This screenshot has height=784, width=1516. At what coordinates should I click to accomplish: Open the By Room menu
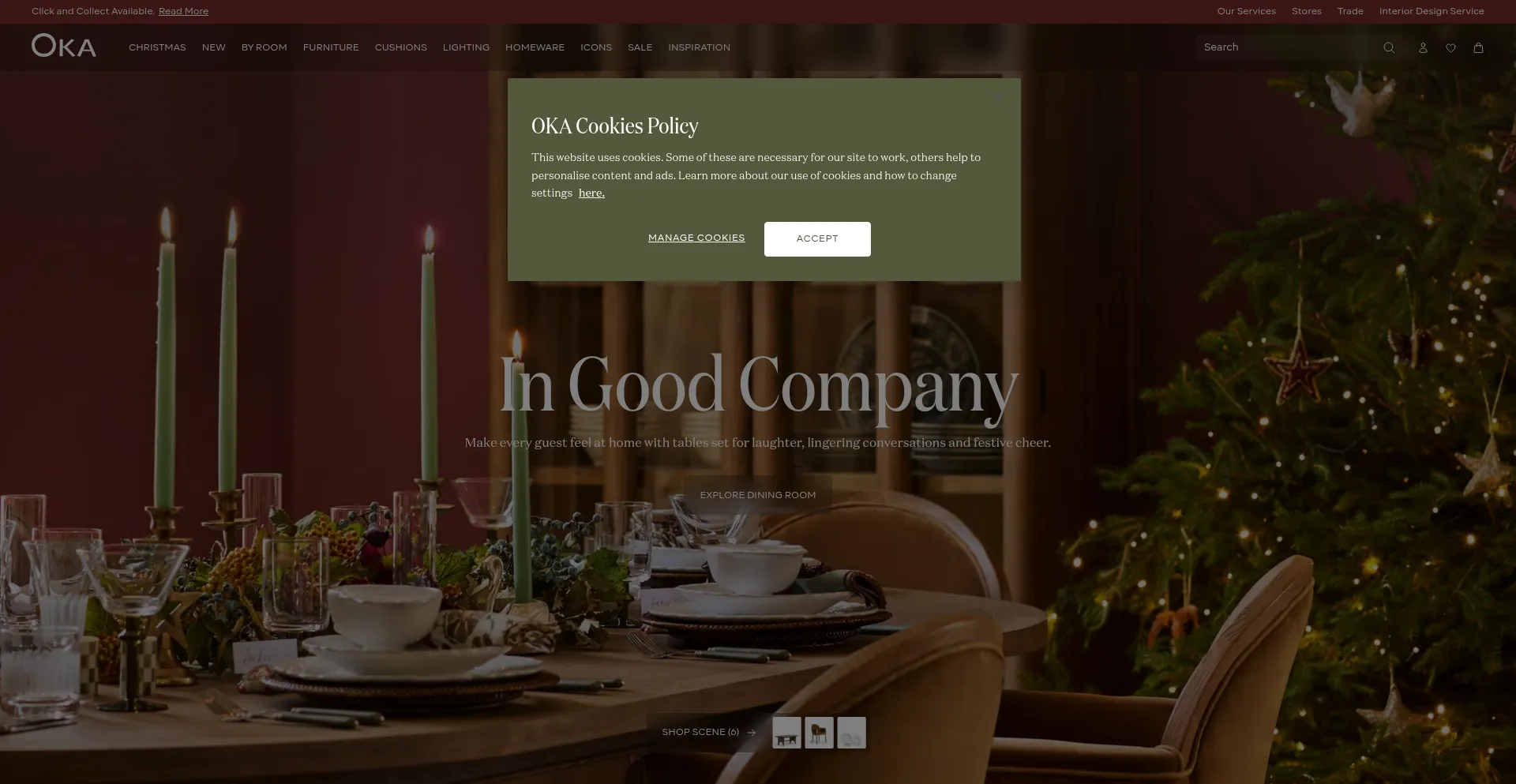265,48
